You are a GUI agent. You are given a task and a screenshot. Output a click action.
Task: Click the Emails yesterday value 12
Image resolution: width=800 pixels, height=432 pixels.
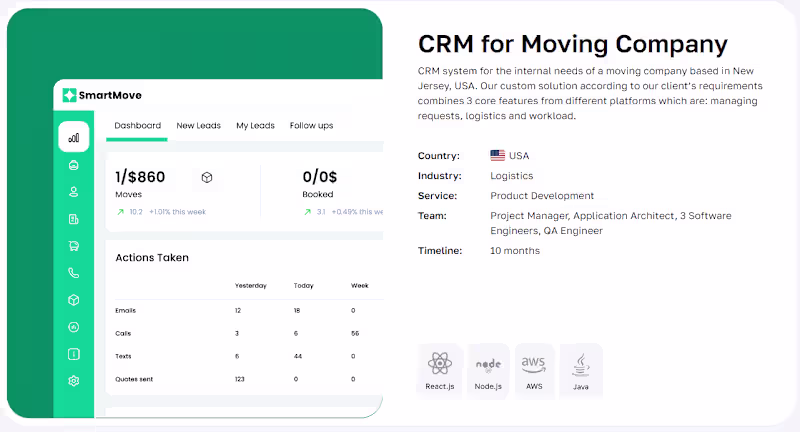[x=238, y=310]
